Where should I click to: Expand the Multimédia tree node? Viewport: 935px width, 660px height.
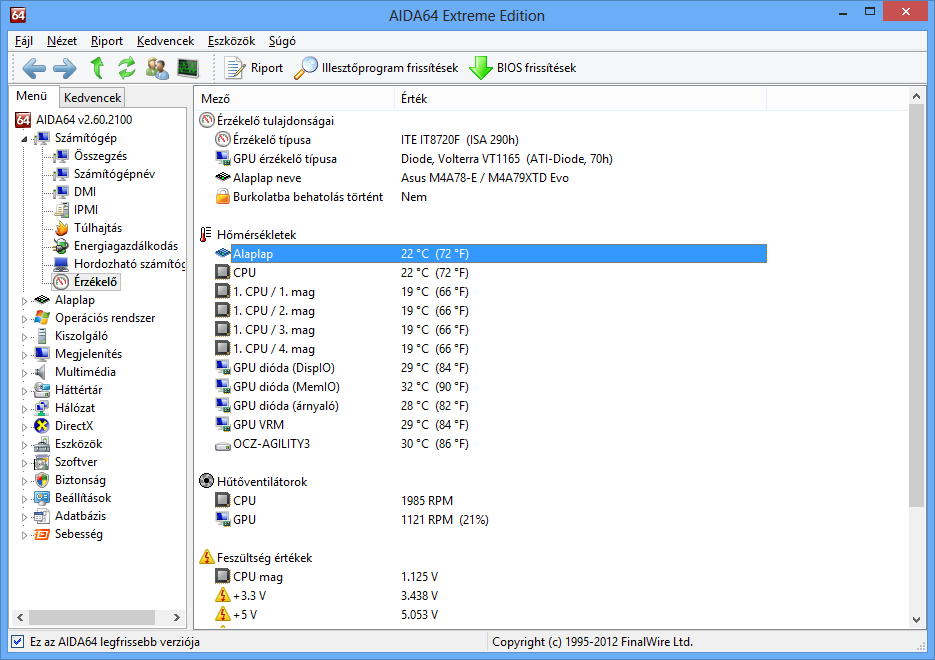pos(24,373)
